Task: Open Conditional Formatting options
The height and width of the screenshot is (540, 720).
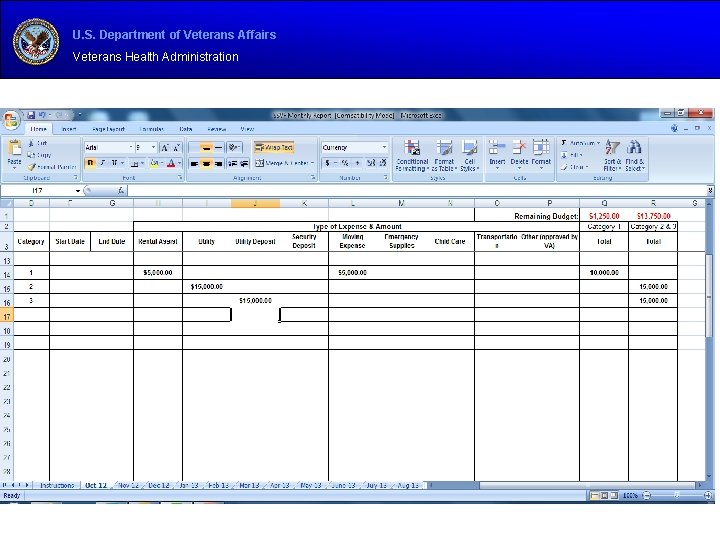Action: (x=412, y=156)
